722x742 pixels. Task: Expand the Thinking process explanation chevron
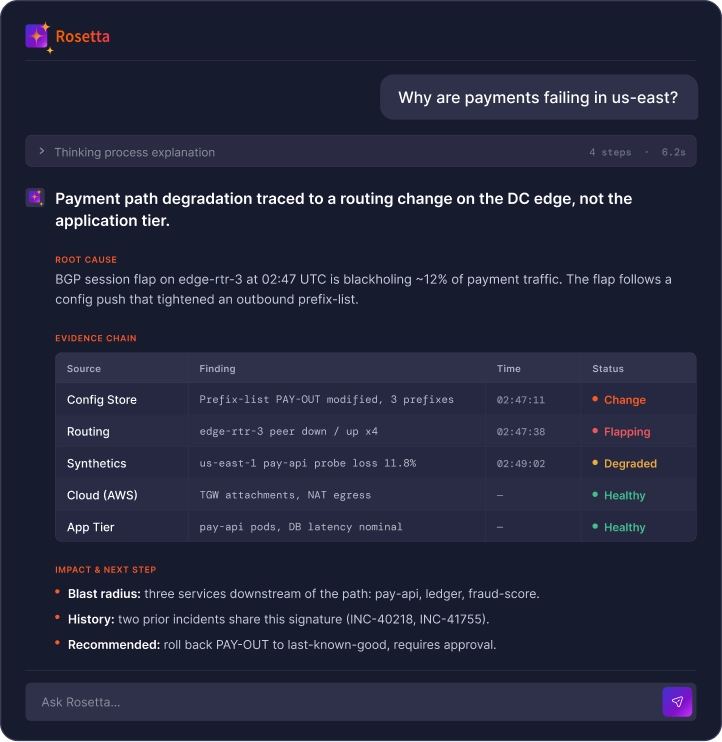click(42, 151)
